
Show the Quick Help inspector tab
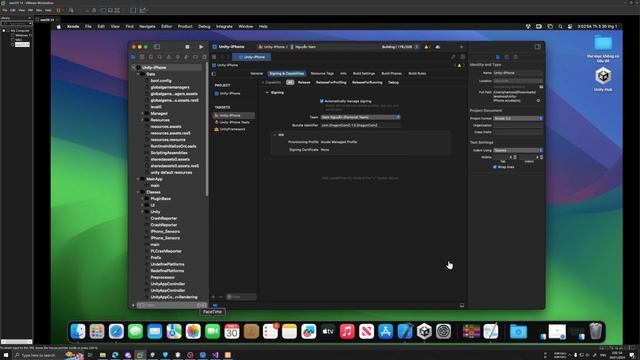[516, 57]
